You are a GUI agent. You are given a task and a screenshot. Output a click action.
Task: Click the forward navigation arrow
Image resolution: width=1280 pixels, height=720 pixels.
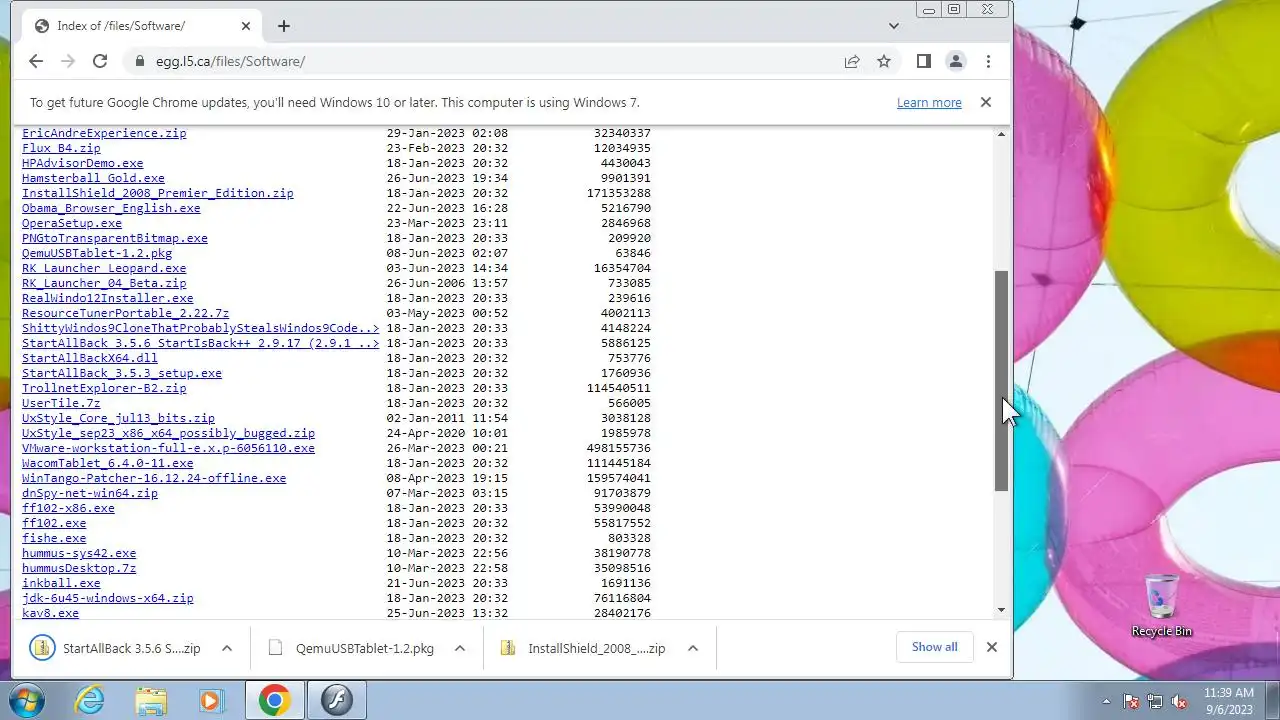68,61
